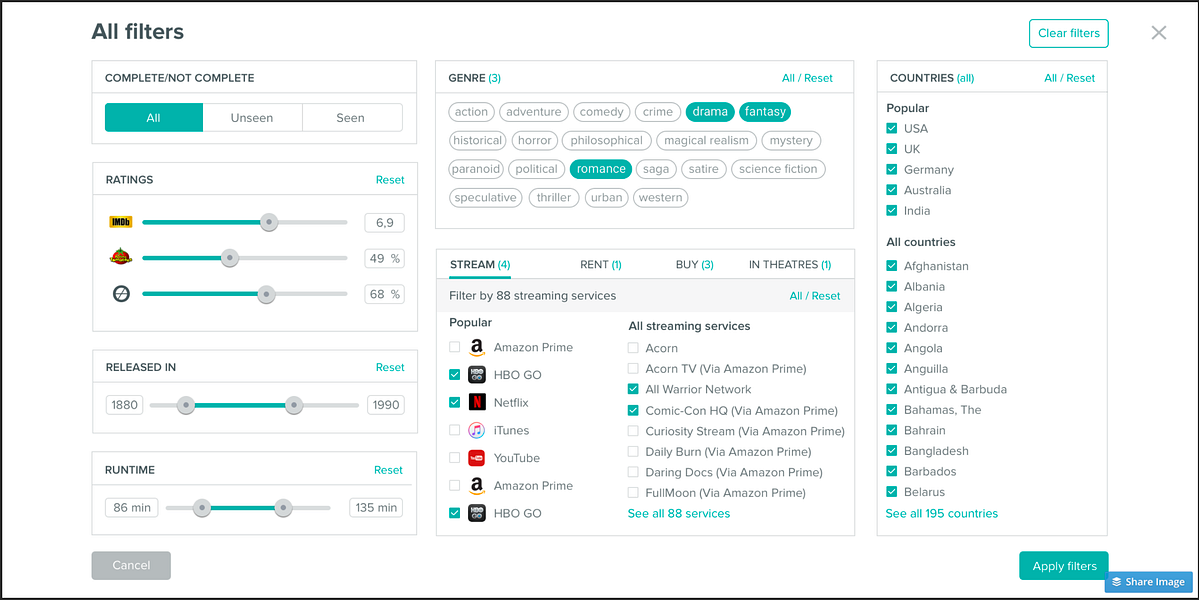Screen dimensions: 1199x600
Task: Click the Metacritic slider handle
Action: tap(266, 294)
